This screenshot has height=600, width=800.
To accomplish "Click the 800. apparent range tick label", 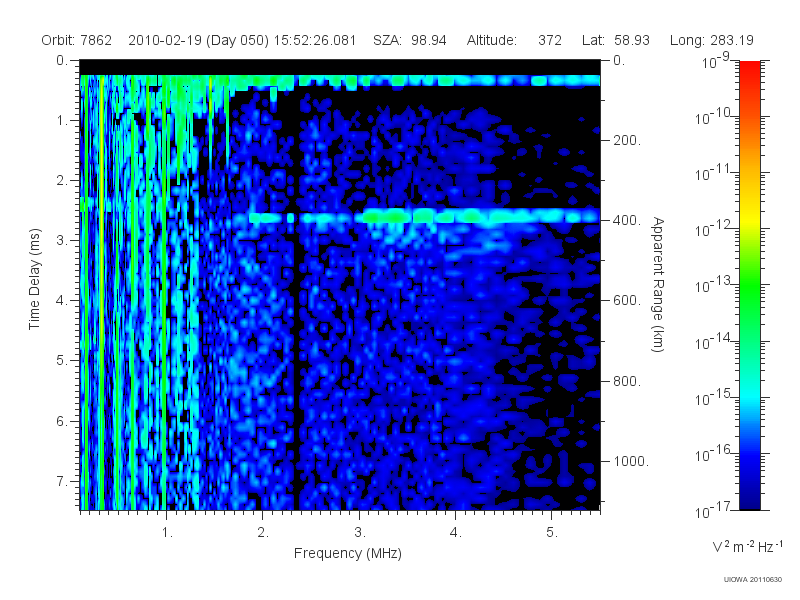I will pyautogui.click(x=627, y=381).
